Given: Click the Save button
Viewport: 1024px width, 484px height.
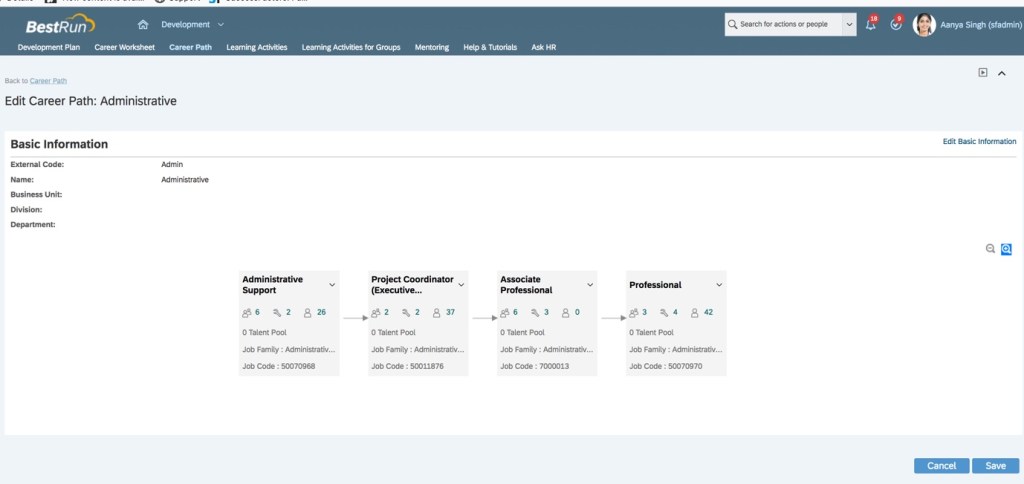Looking at the screenshot, I should click(x=995, y=466).
